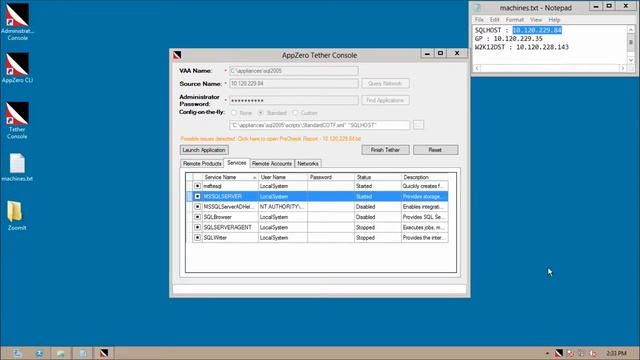Click 'Quickly creates f...' description cell
Image resolution: width=640 pixels, height=360 pixels.
point(423,186)
